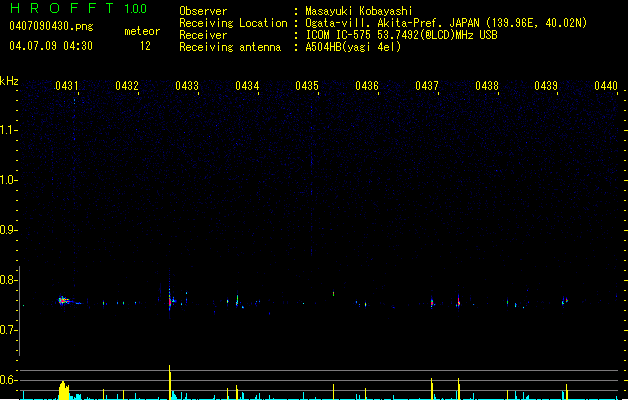Screen dimensions: 629x400
Task: Click the 0.9 kHz axis label
Action: click(x=8, y=230)
